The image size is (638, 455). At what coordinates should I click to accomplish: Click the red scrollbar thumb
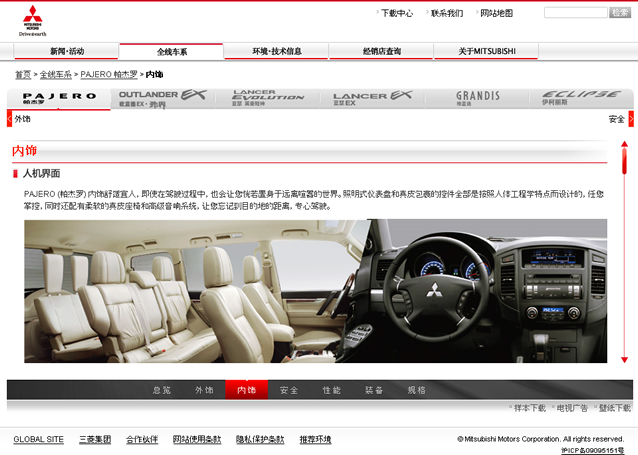click(x=624, y=161)
